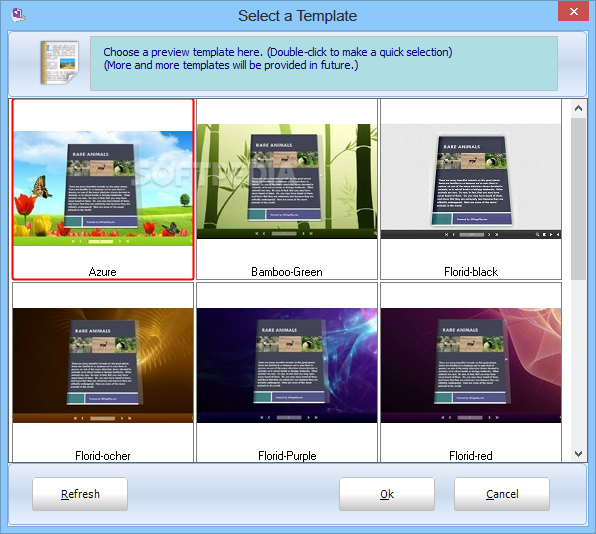Click the 'Florid-red' name label
Screen dimensions: 596x534
tap(471, 455)
